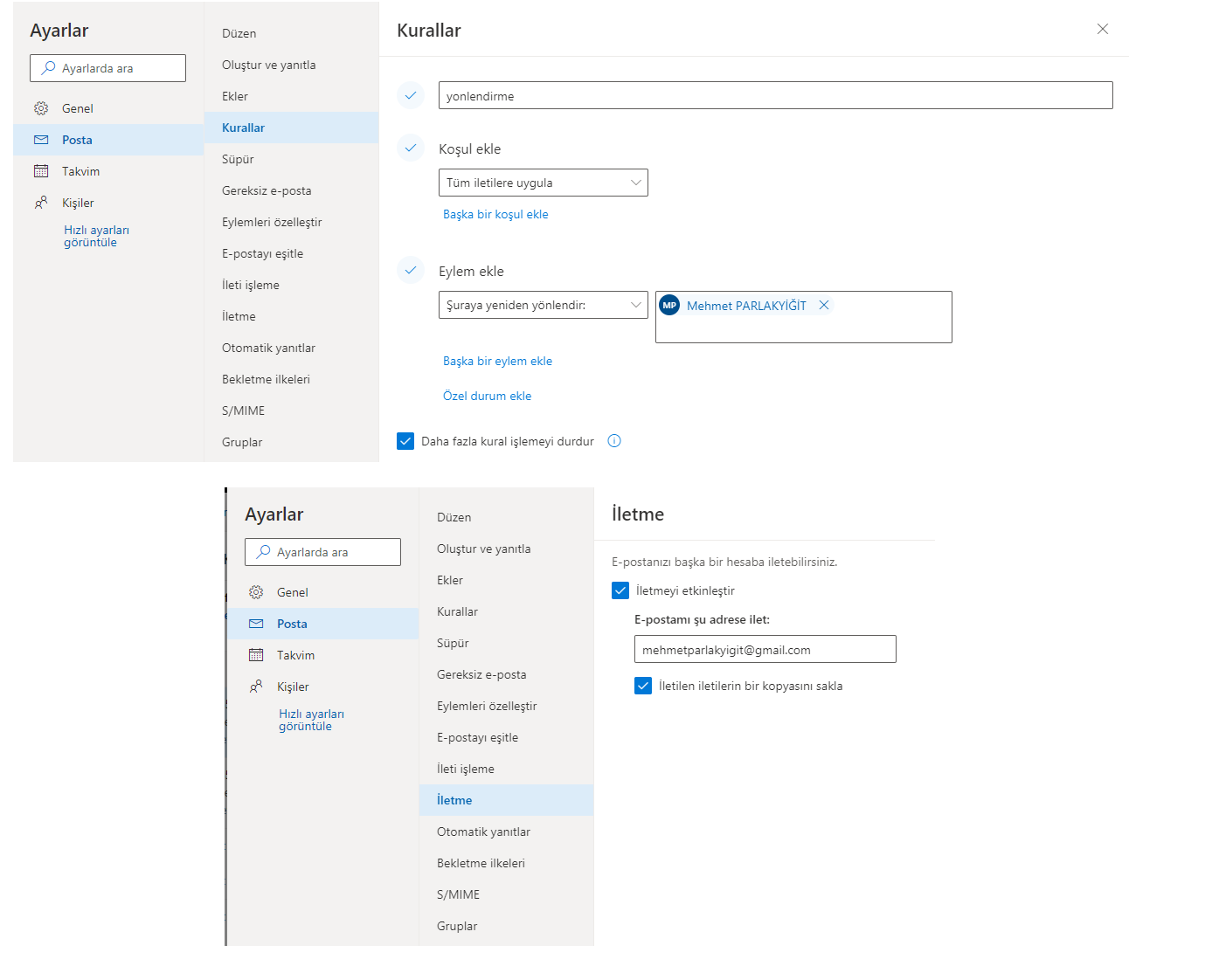Click the info icon next to Daha fazla kural işlemeyi durdur
Image resolution: width=1212 pixels, height=980 pixels.
coord(614,441)
